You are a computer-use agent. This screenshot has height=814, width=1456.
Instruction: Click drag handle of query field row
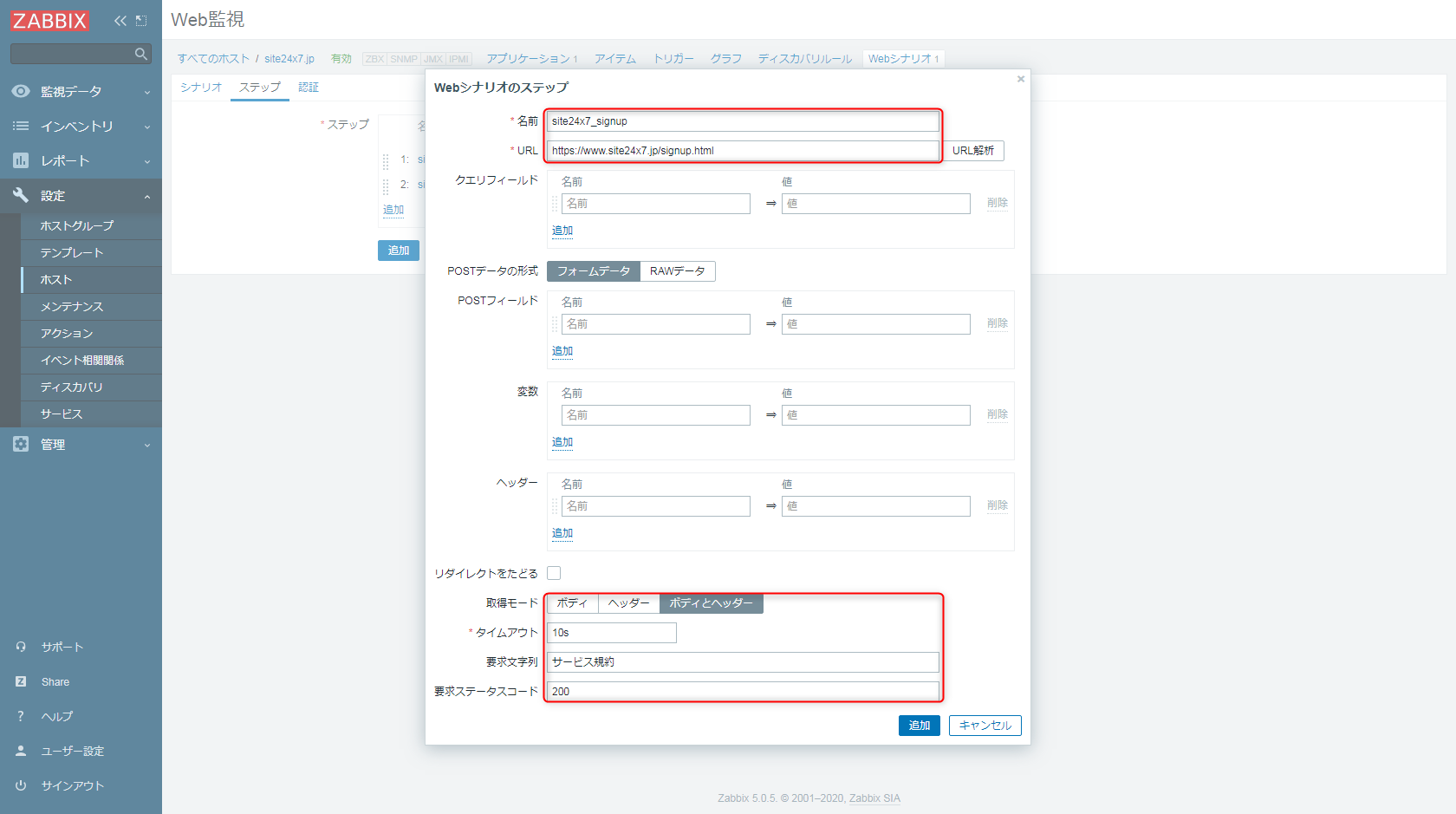coord(556,204)
